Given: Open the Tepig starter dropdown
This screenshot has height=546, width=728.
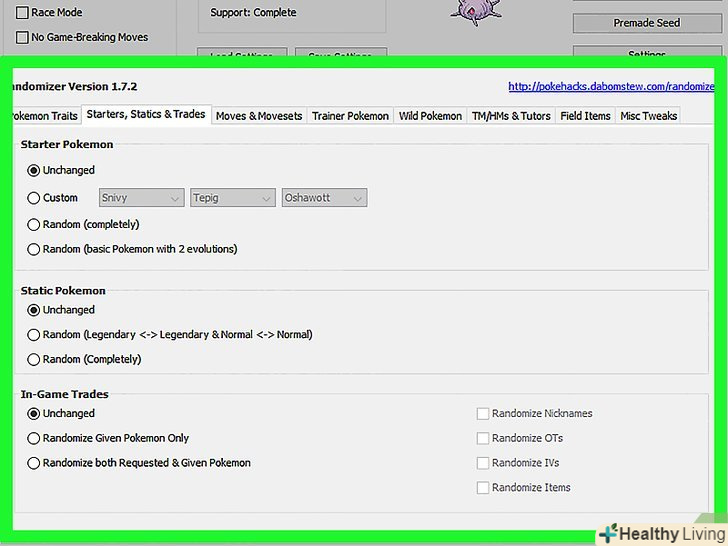Looking at the screenshot, I should [233, 198].
